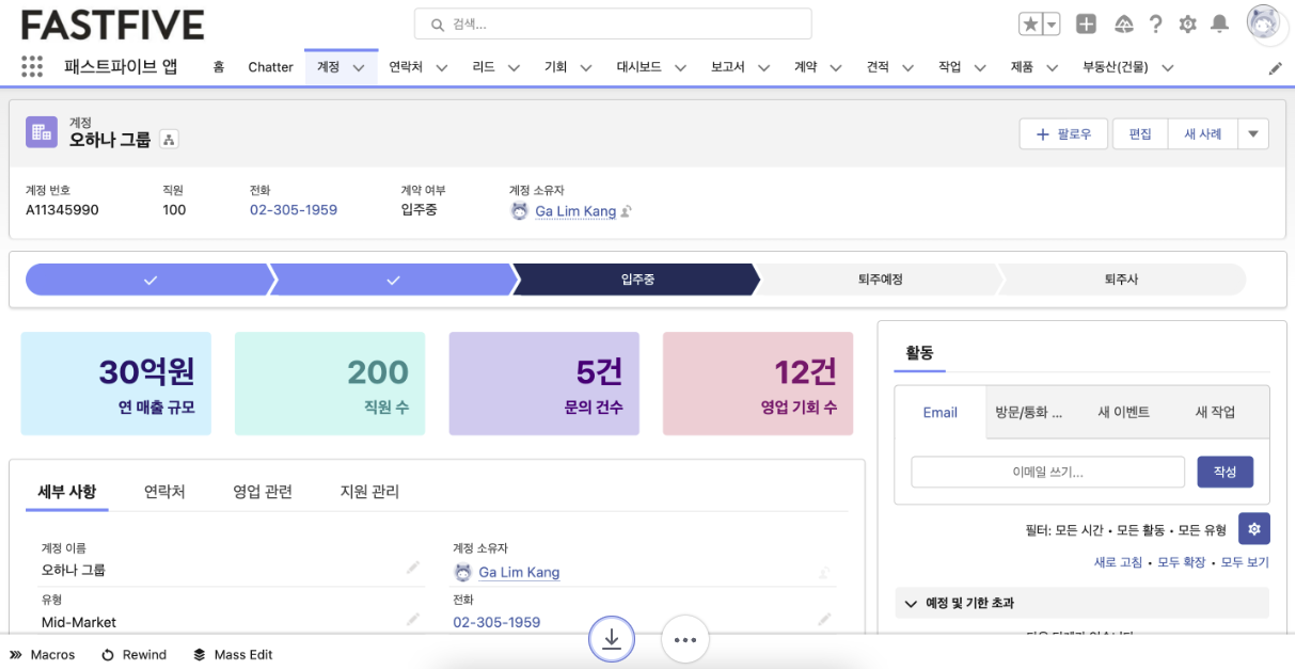View account hierarchy icon next to 오하나 그룹
This screenshot has width=1295, height=669.
(x=169, y=140)
